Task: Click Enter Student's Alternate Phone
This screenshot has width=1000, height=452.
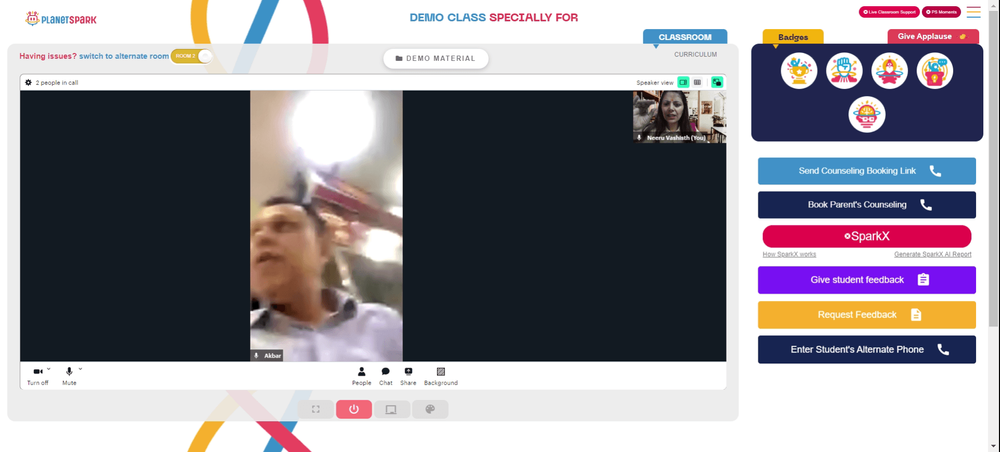Action: click(x=867, y=349)
